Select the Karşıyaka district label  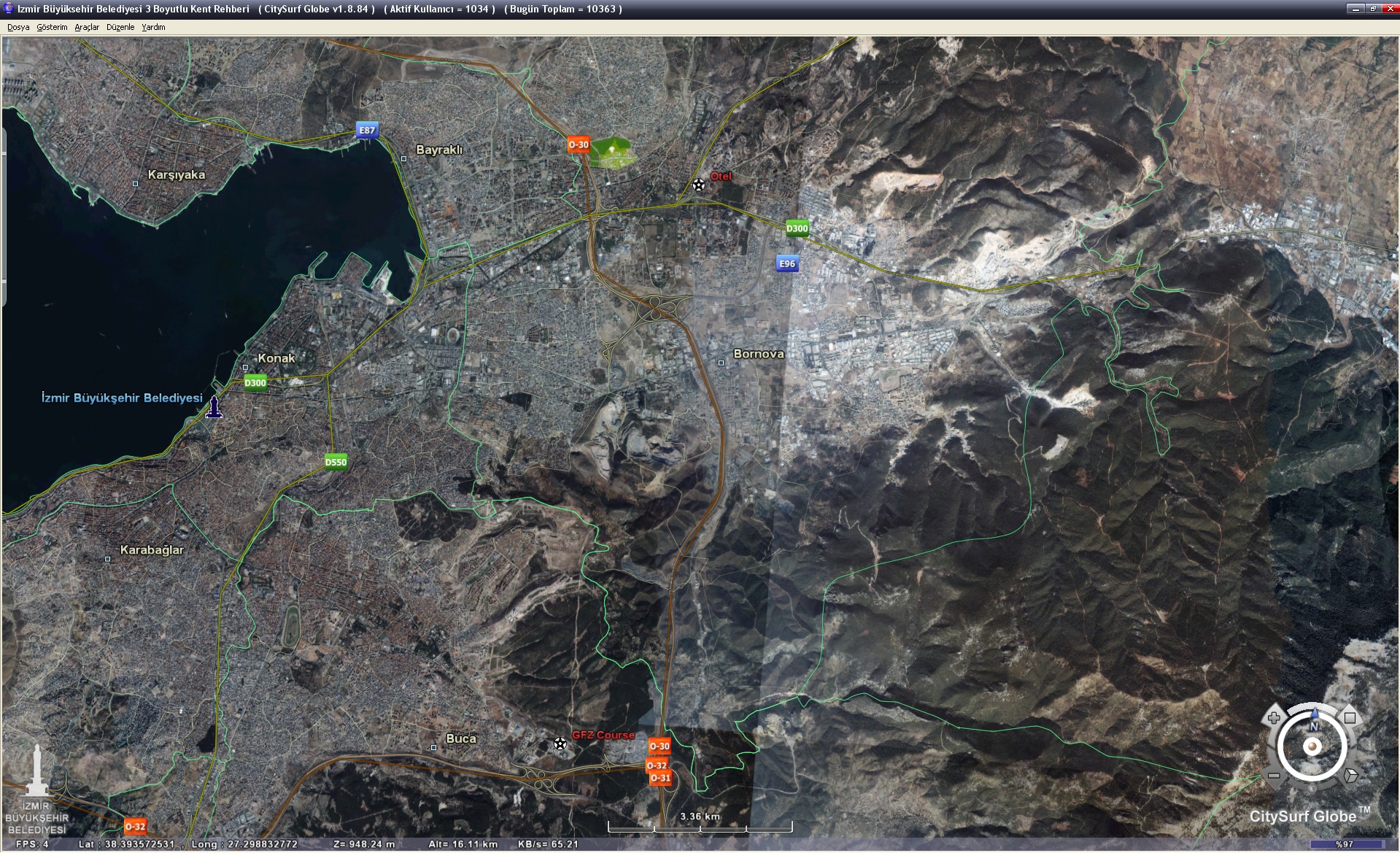[x=177, y=175]
